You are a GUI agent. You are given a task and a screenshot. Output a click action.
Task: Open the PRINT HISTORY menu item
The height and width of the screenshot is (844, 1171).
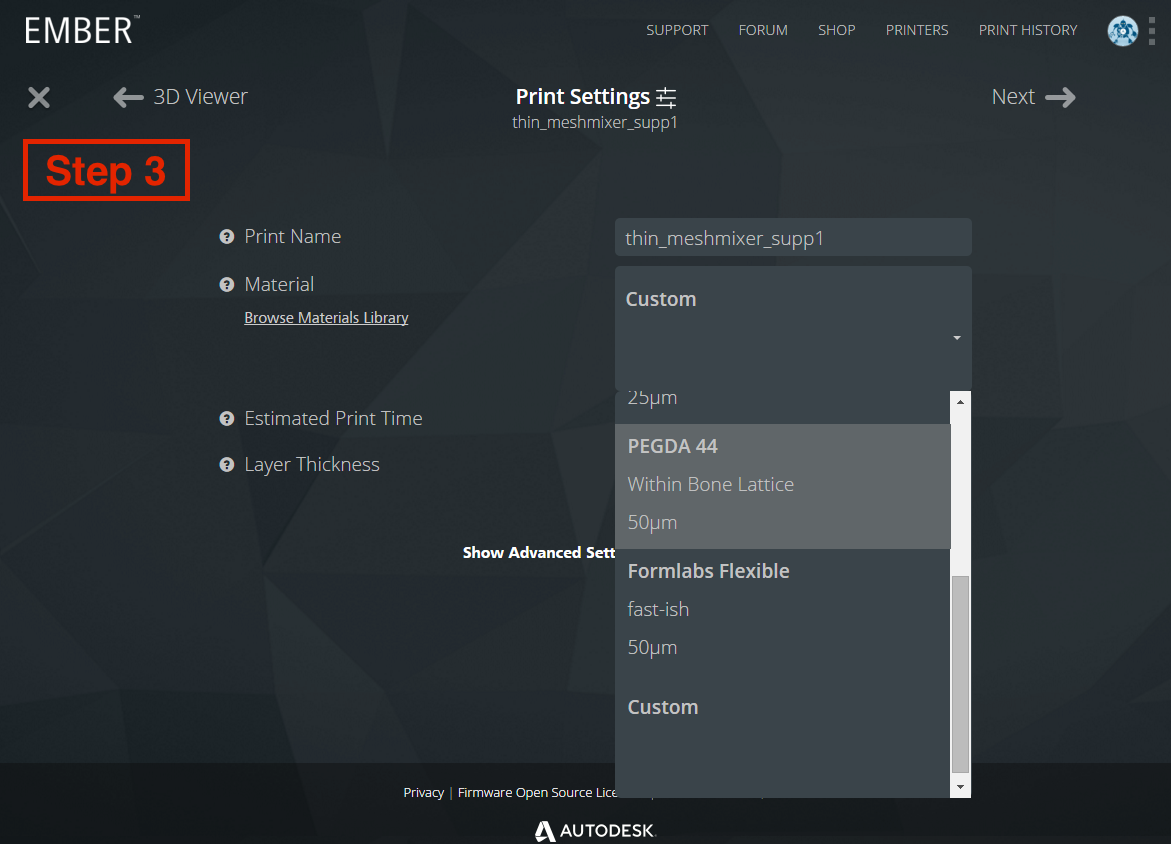tap(1028, 30)
